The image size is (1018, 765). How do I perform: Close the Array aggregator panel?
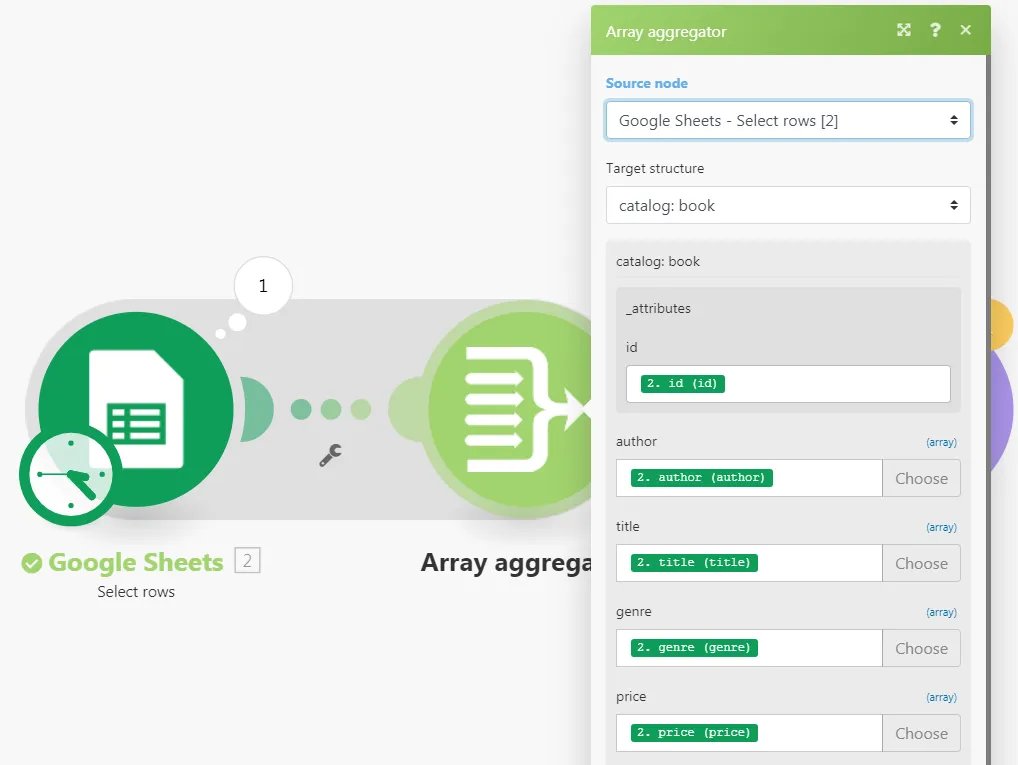click(x=965, y=30)
